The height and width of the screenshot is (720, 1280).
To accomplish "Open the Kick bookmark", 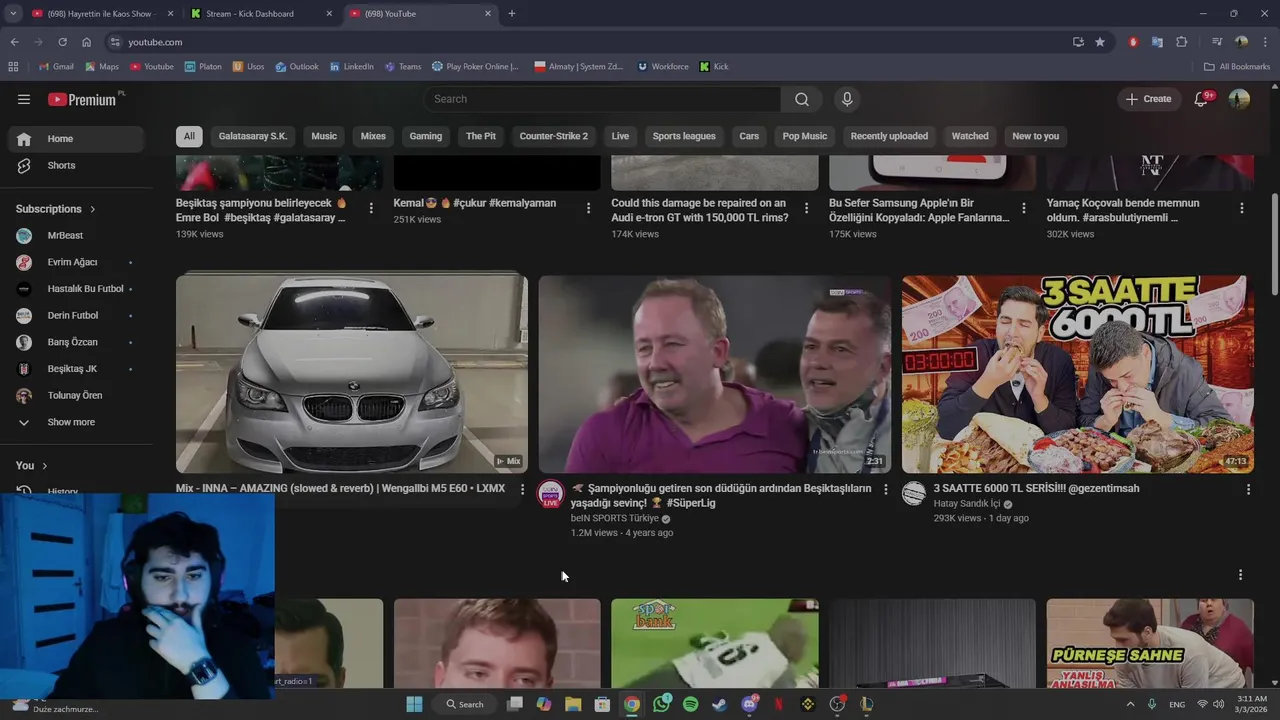I will tap(714, 67).
